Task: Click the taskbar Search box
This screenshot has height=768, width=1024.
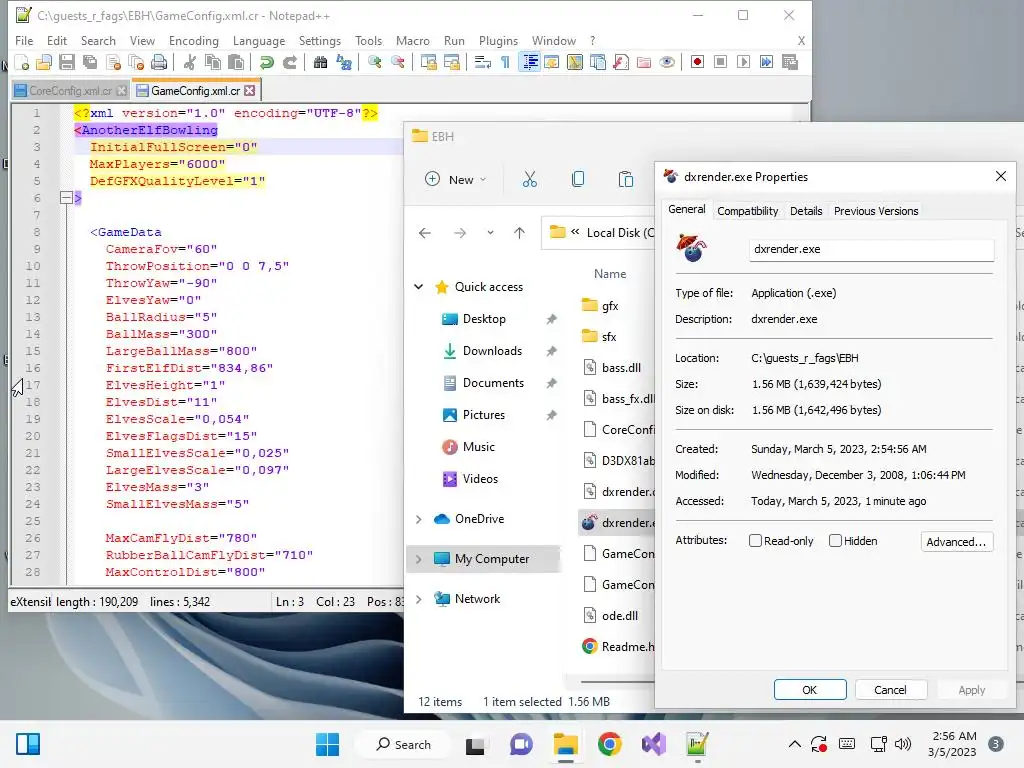Action: tap(404, 744)
